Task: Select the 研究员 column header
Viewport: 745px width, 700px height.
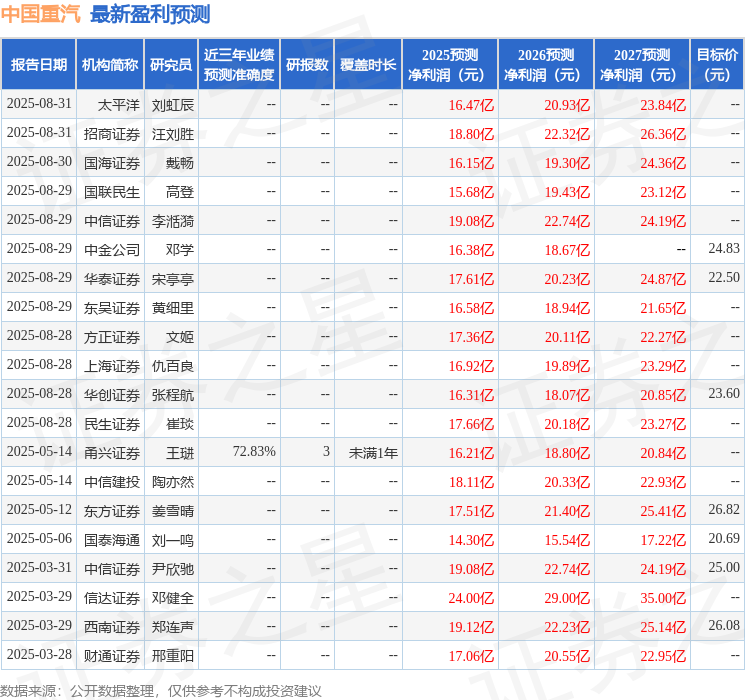Action: tap(171, 65)
